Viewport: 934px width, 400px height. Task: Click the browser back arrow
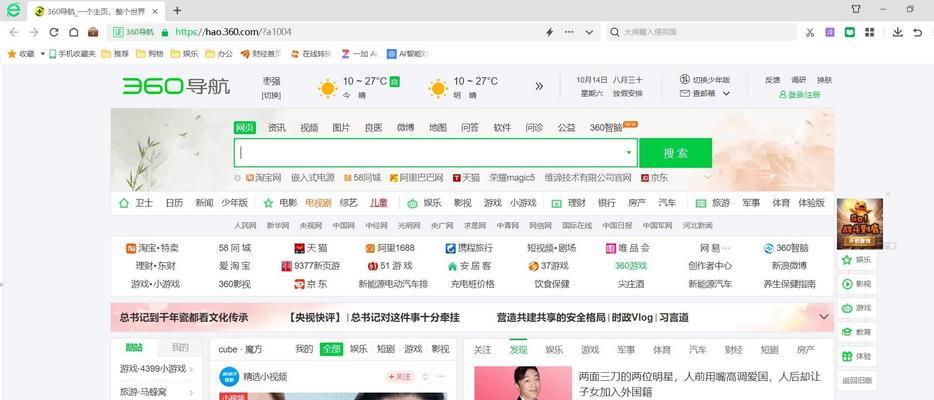(x=14, y=32)
